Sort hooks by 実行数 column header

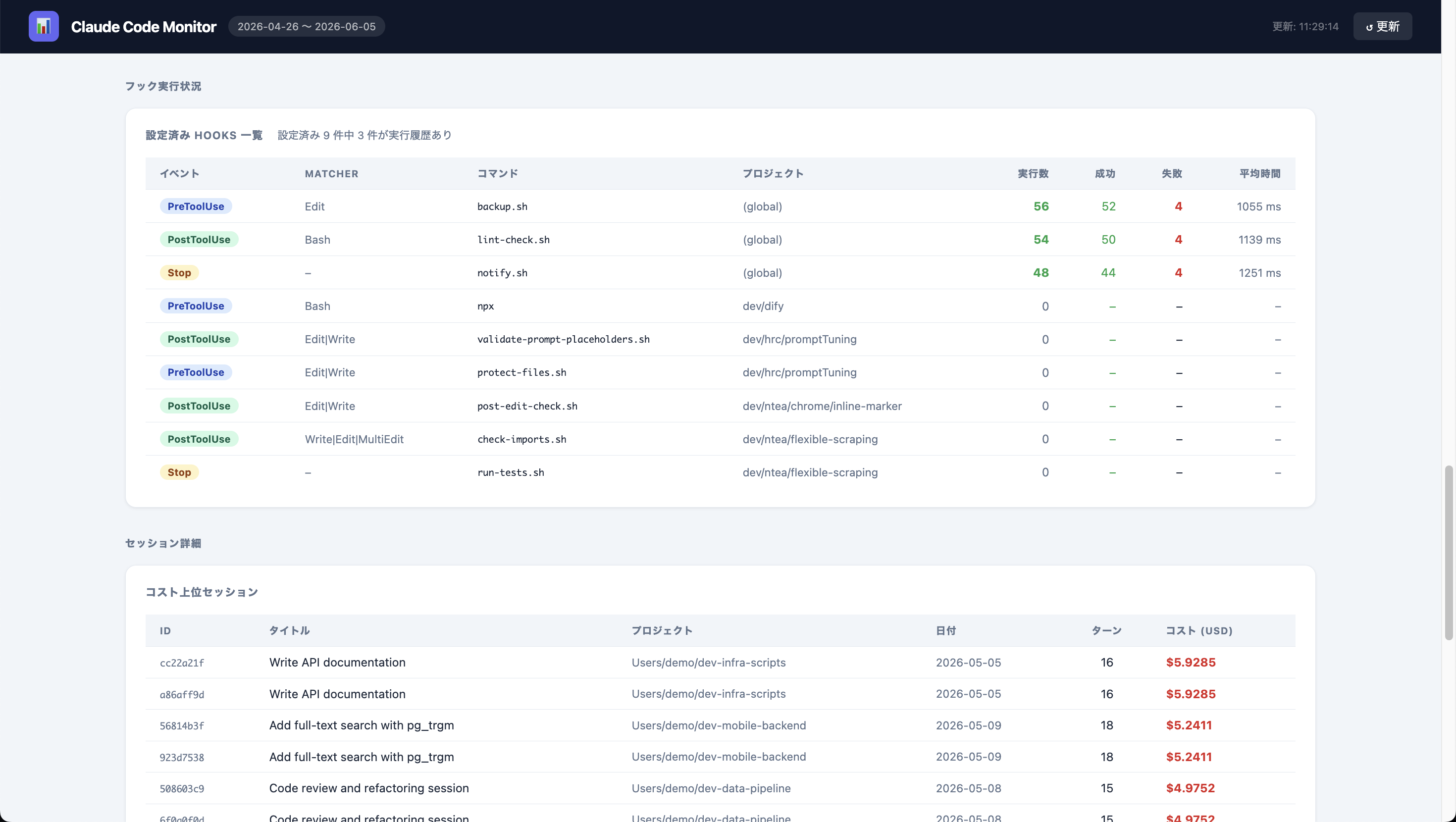pyautogui.click(x=1033, y=173)
